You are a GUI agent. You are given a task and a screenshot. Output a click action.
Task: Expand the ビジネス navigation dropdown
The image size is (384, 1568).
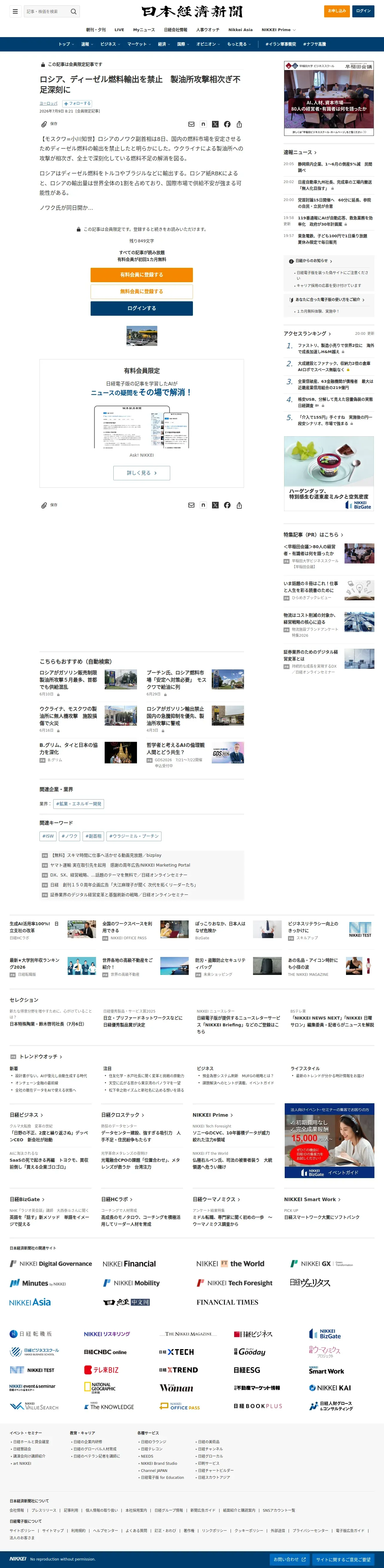110,44
